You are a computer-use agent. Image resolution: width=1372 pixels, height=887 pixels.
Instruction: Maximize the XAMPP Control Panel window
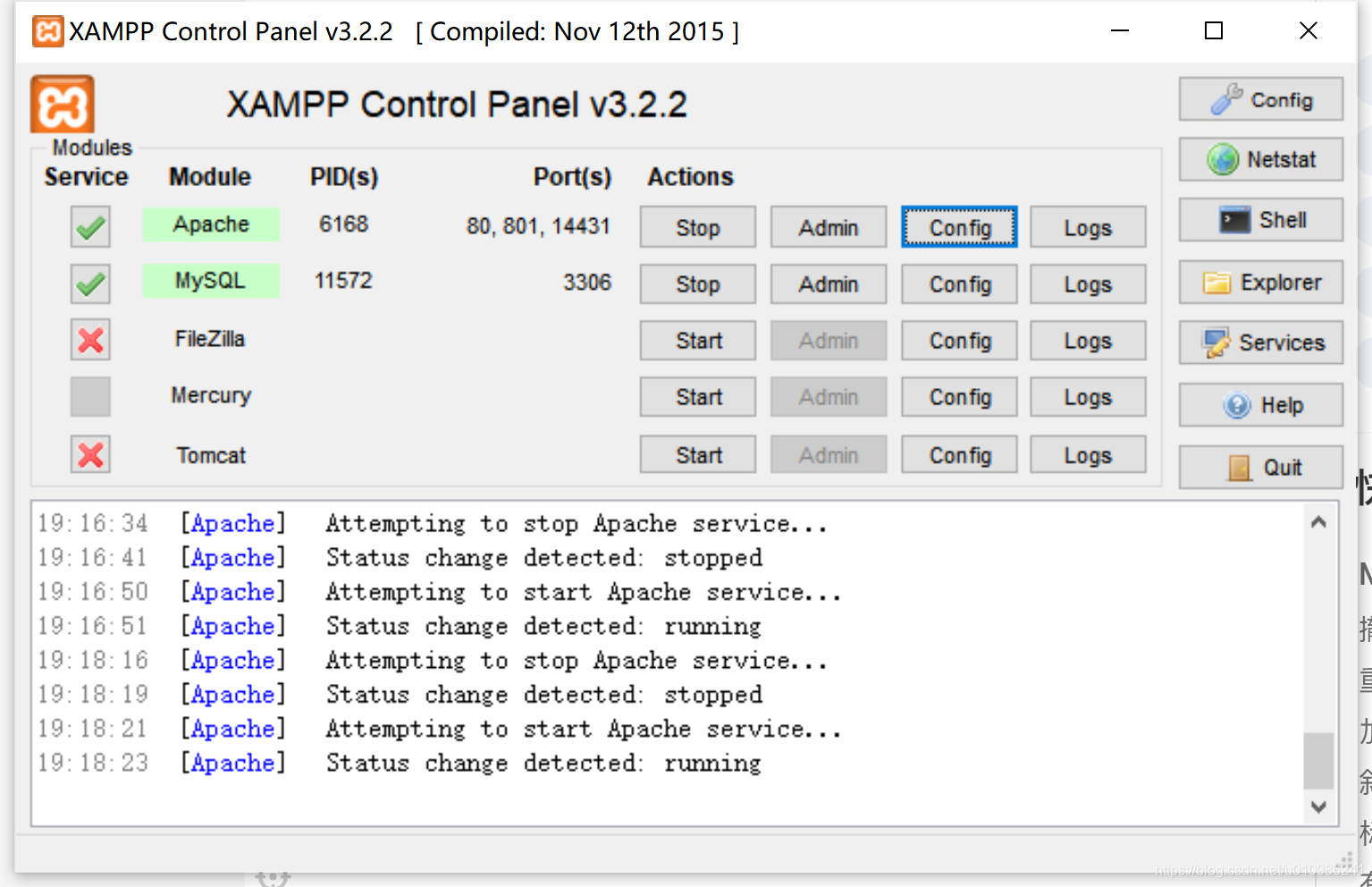click(1214, 31)
